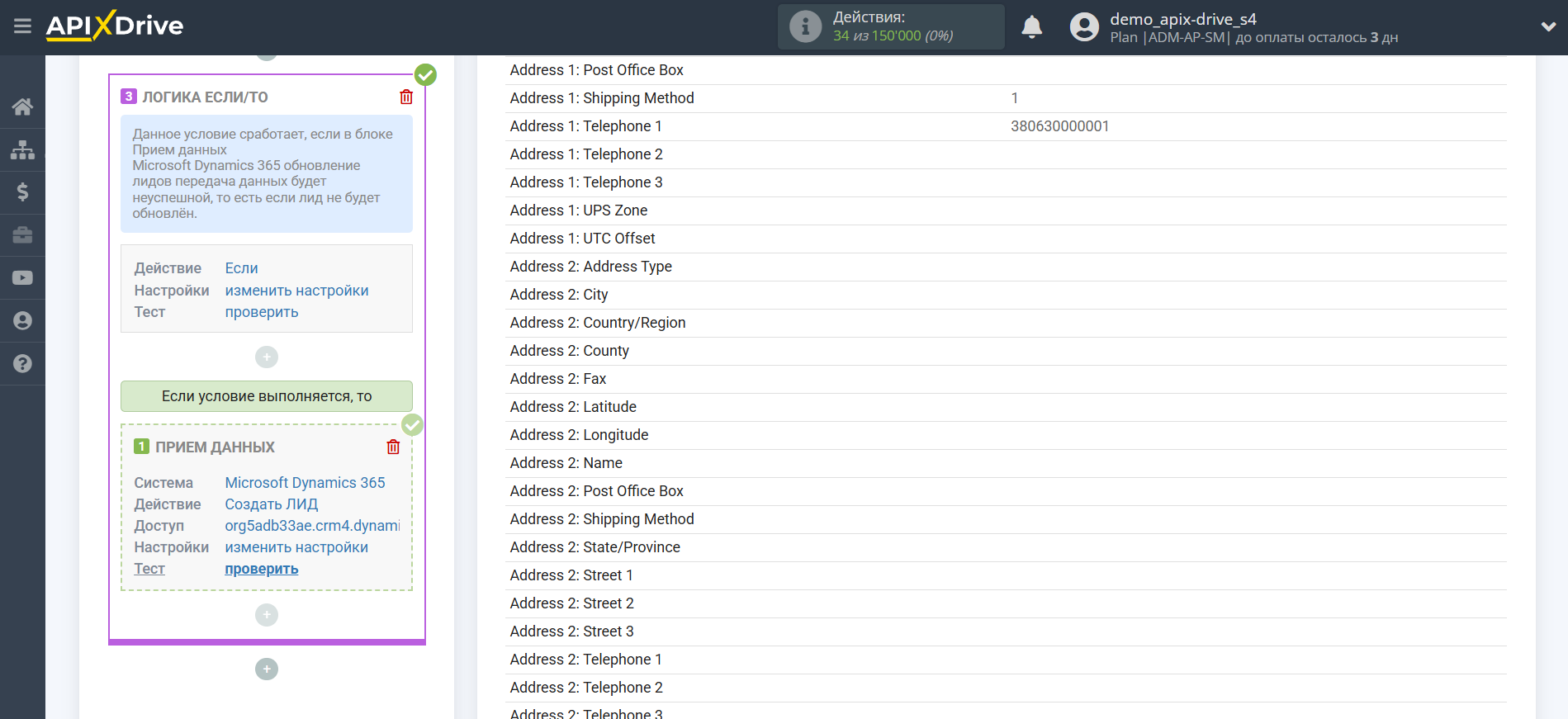Select 'Address 2: Address Type' row
Viewport: 1568px width, 719px height.
point(1006,267)
